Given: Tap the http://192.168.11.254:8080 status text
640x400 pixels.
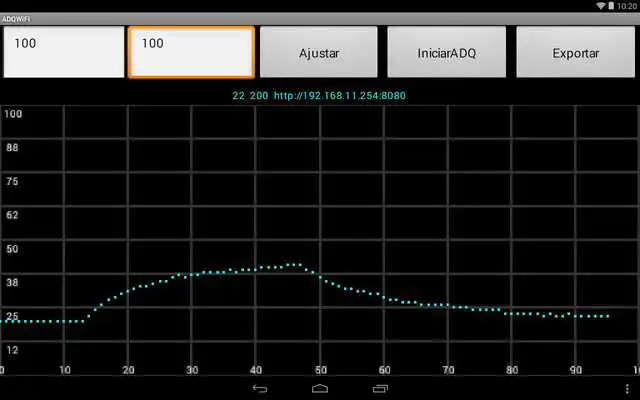Looking at the screenshot, I should click(340, 96).
